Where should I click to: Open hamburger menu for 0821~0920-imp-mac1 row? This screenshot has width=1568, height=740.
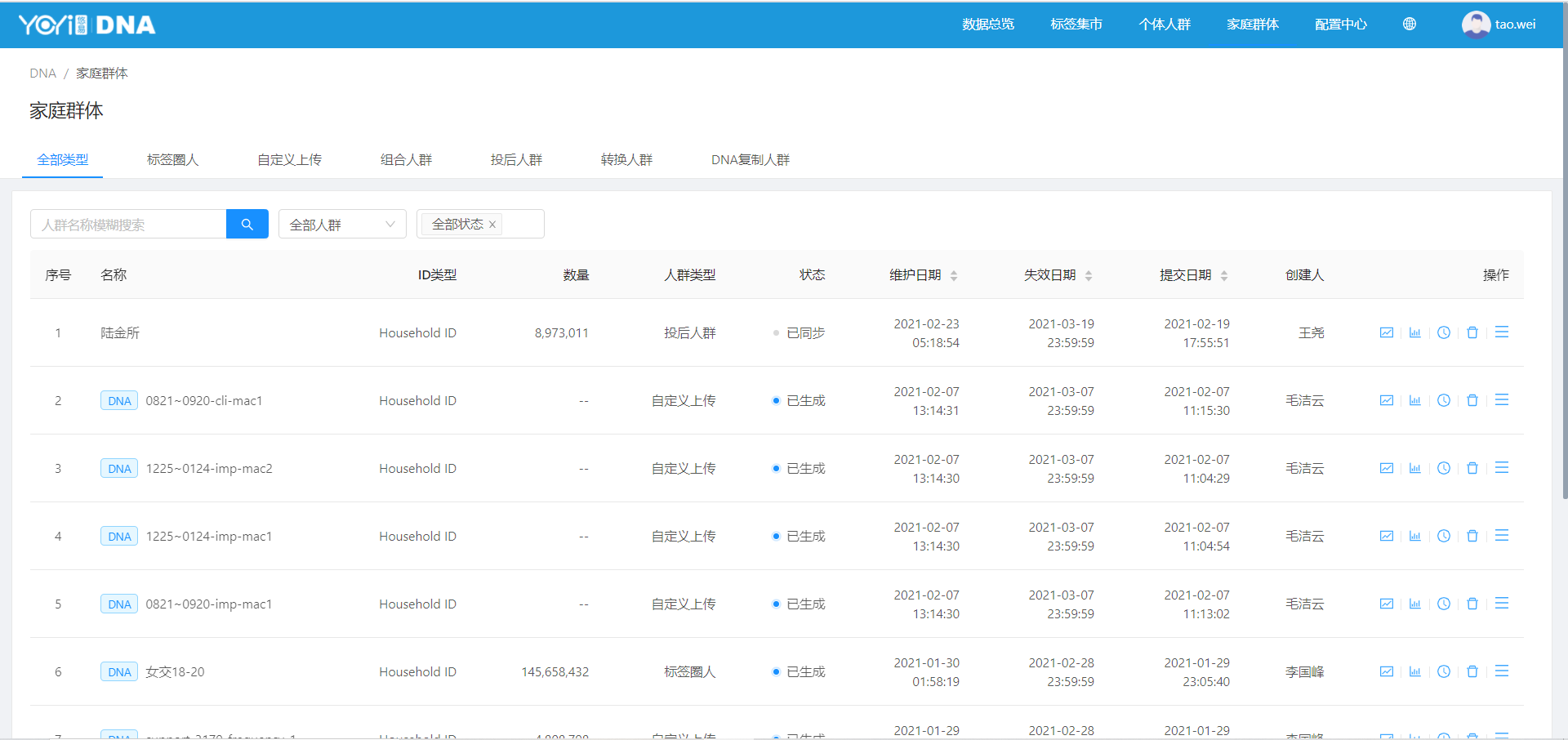point(1501,604)
